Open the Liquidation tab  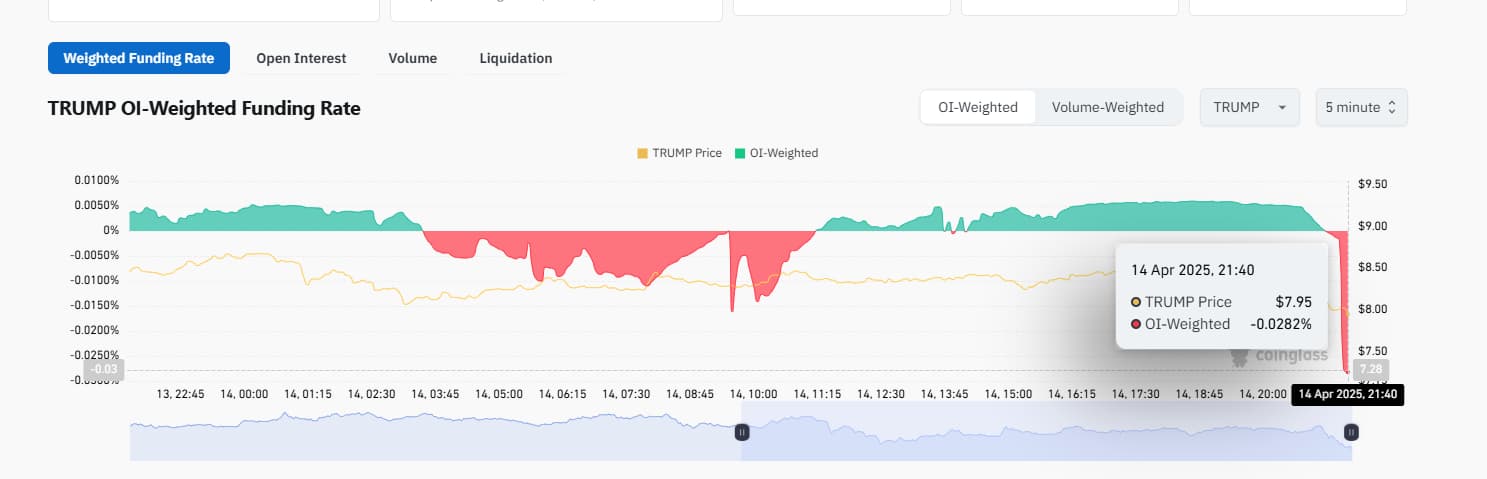pos(516,58)
